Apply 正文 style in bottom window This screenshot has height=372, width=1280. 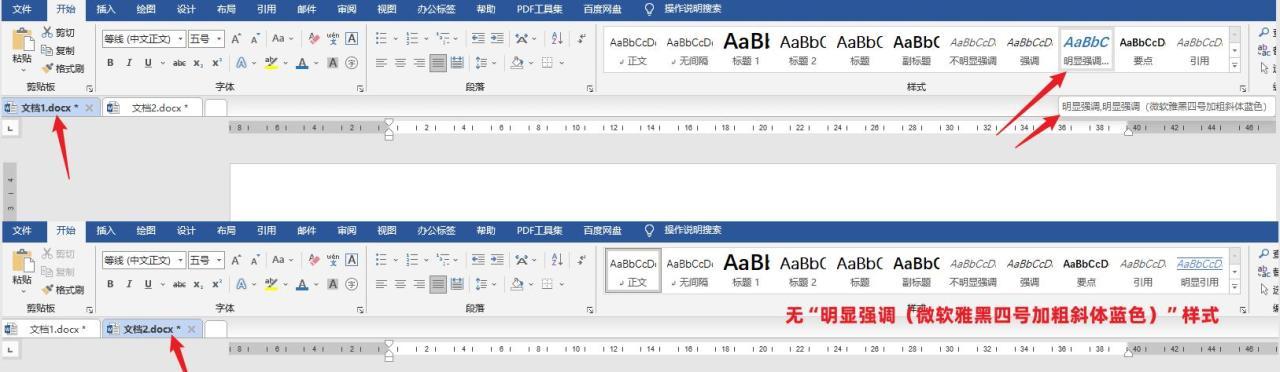[633, 271]
